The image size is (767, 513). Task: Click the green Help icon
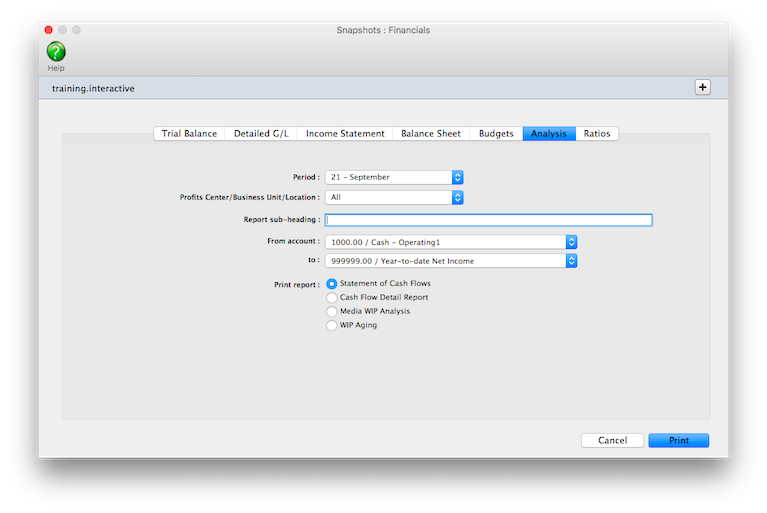coord(56,52)
